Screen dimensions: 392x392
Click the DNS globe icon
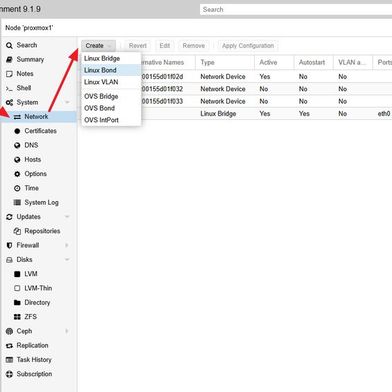click(x=17, y=145)
